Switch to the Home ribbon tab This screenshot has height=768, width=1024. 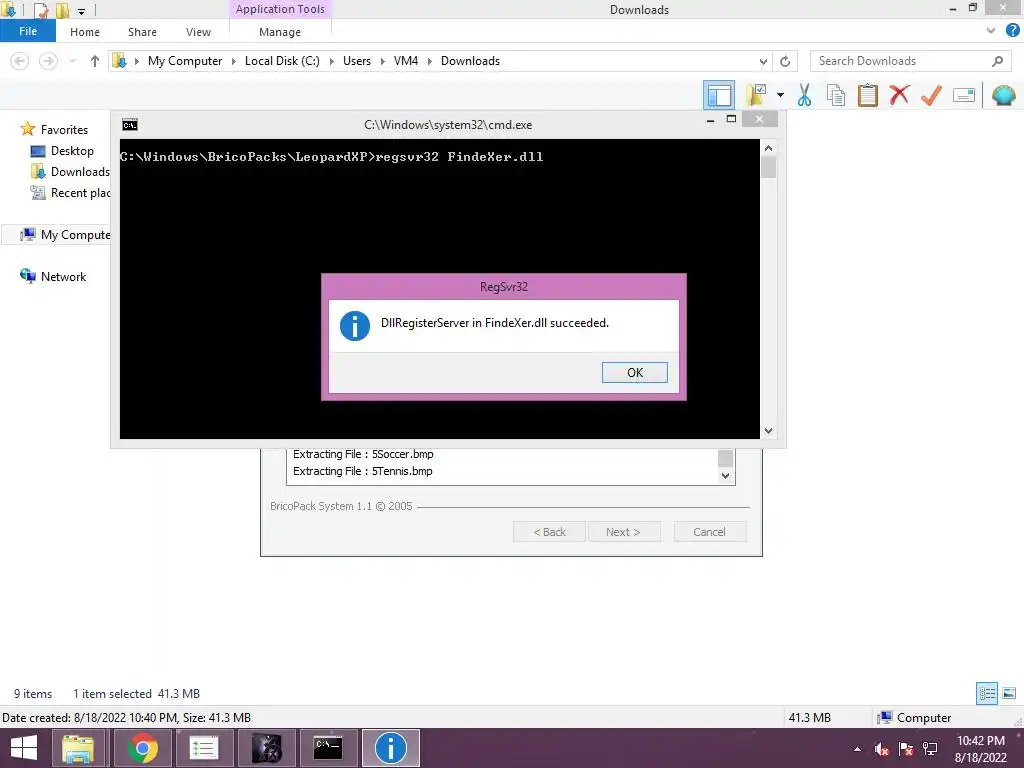85,32
